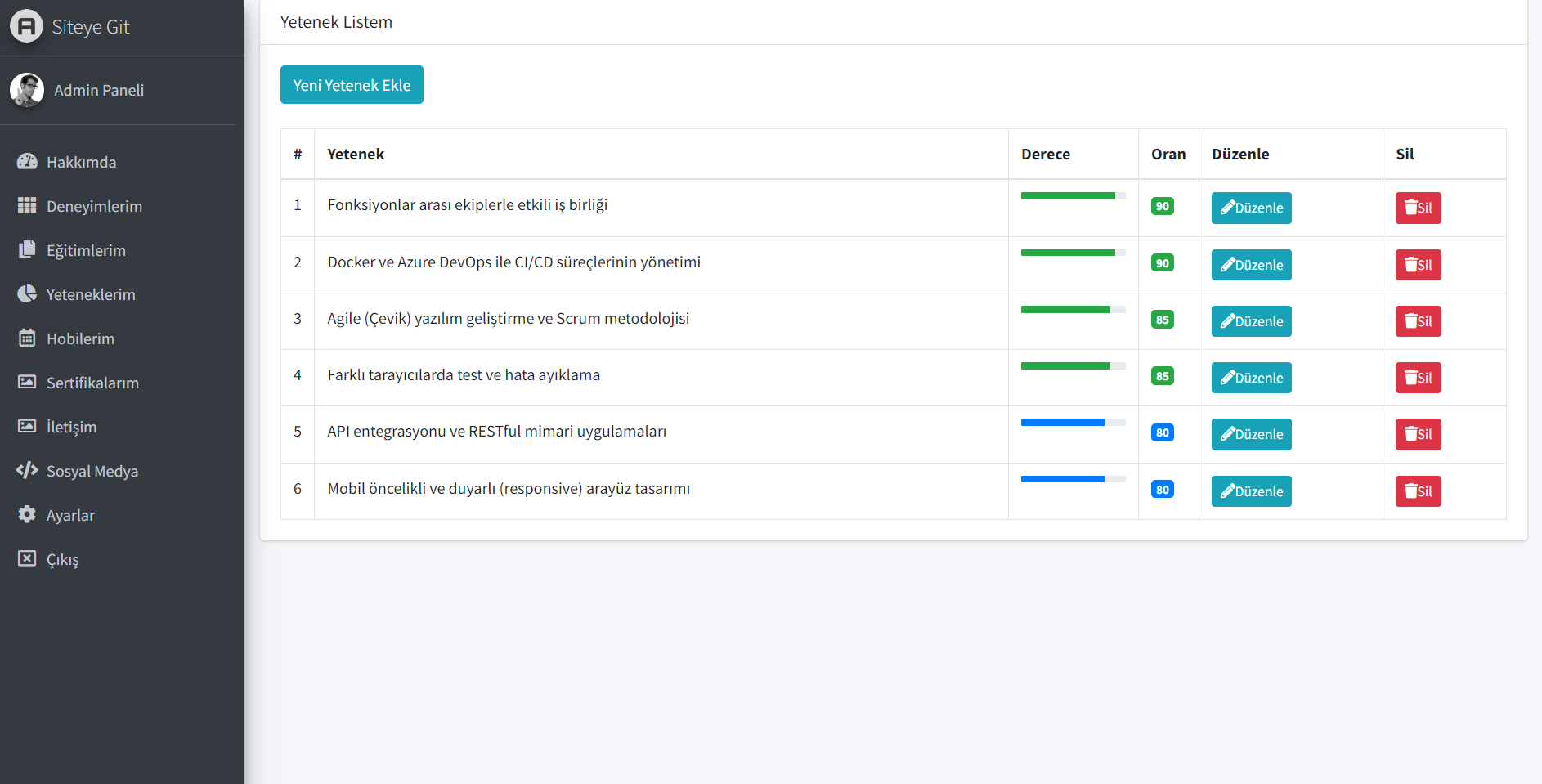Click the Admin Paneli avatar picture
This screenshot has height=784, width=1542.
click(27, 90)
